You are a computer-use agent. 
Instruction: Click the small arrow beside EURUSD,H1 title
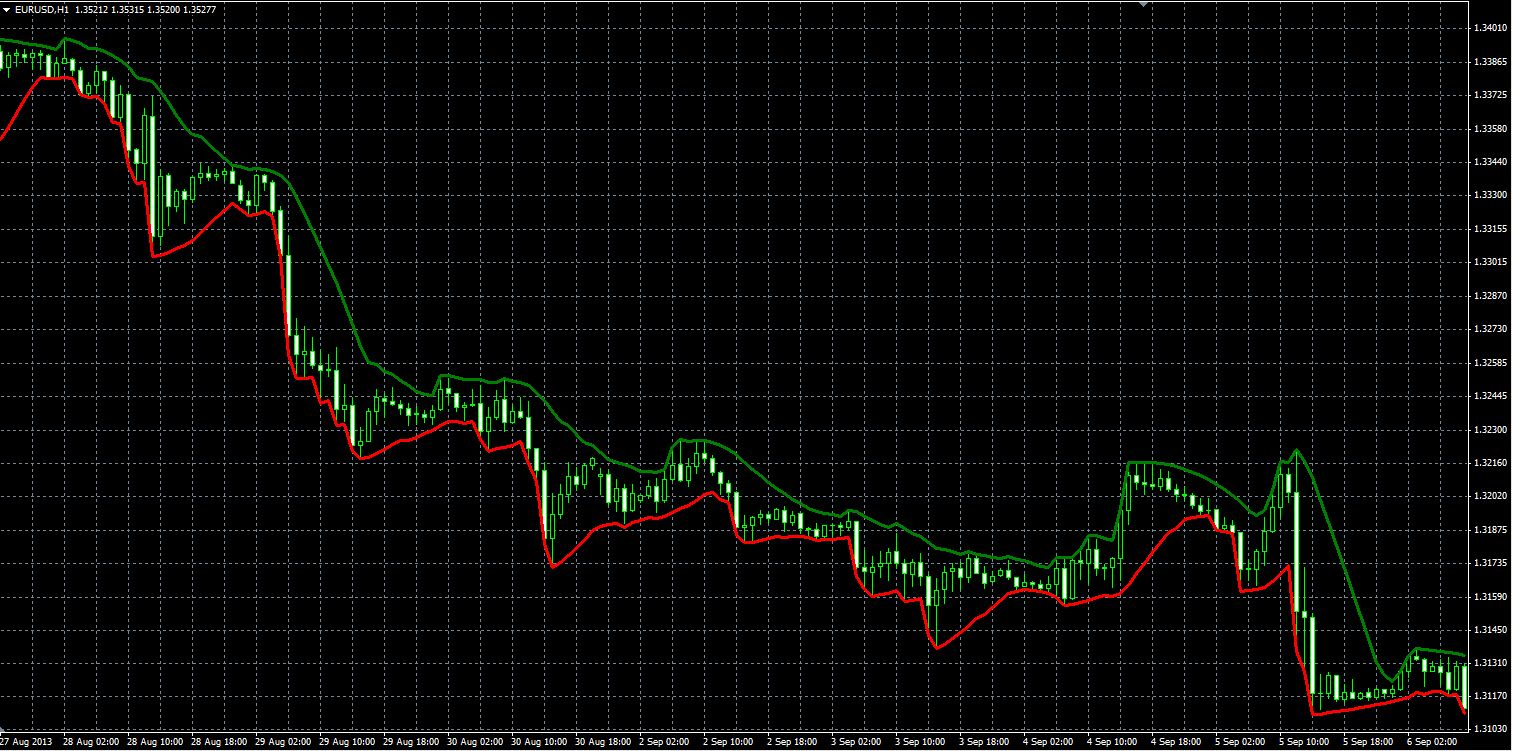(x=6, y=9)
